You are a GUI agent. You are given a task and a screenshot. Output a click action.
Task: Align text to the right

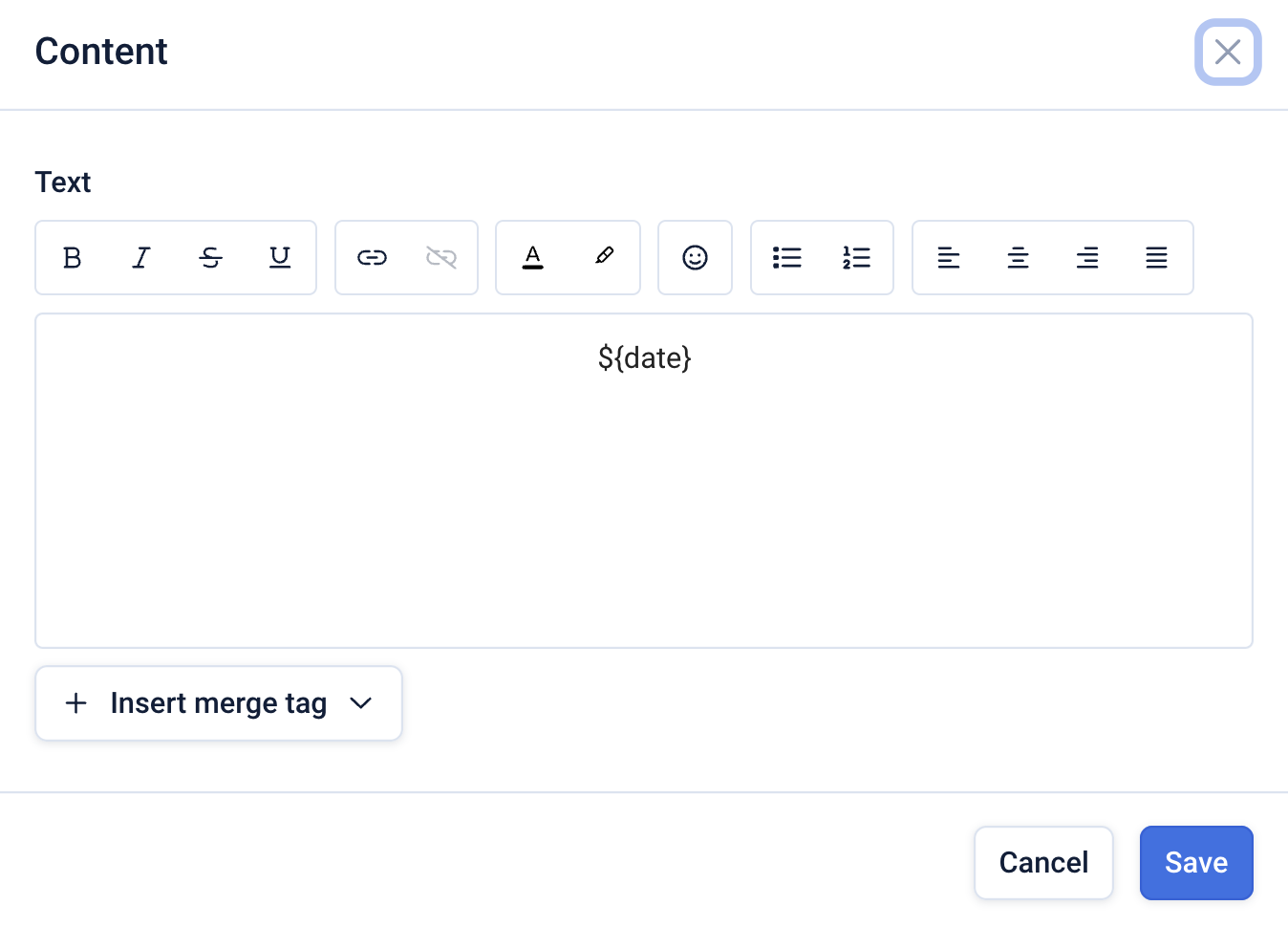tap(1087, 258)
